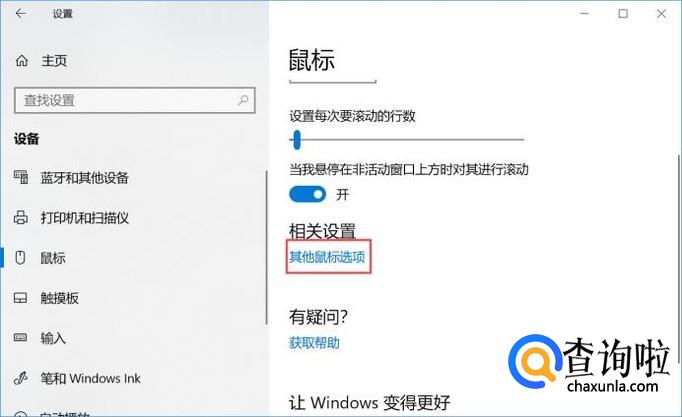Click the 输入 keyboard icon
The height and width of the screenshot is (417, 682).
(x=20, y=337)
